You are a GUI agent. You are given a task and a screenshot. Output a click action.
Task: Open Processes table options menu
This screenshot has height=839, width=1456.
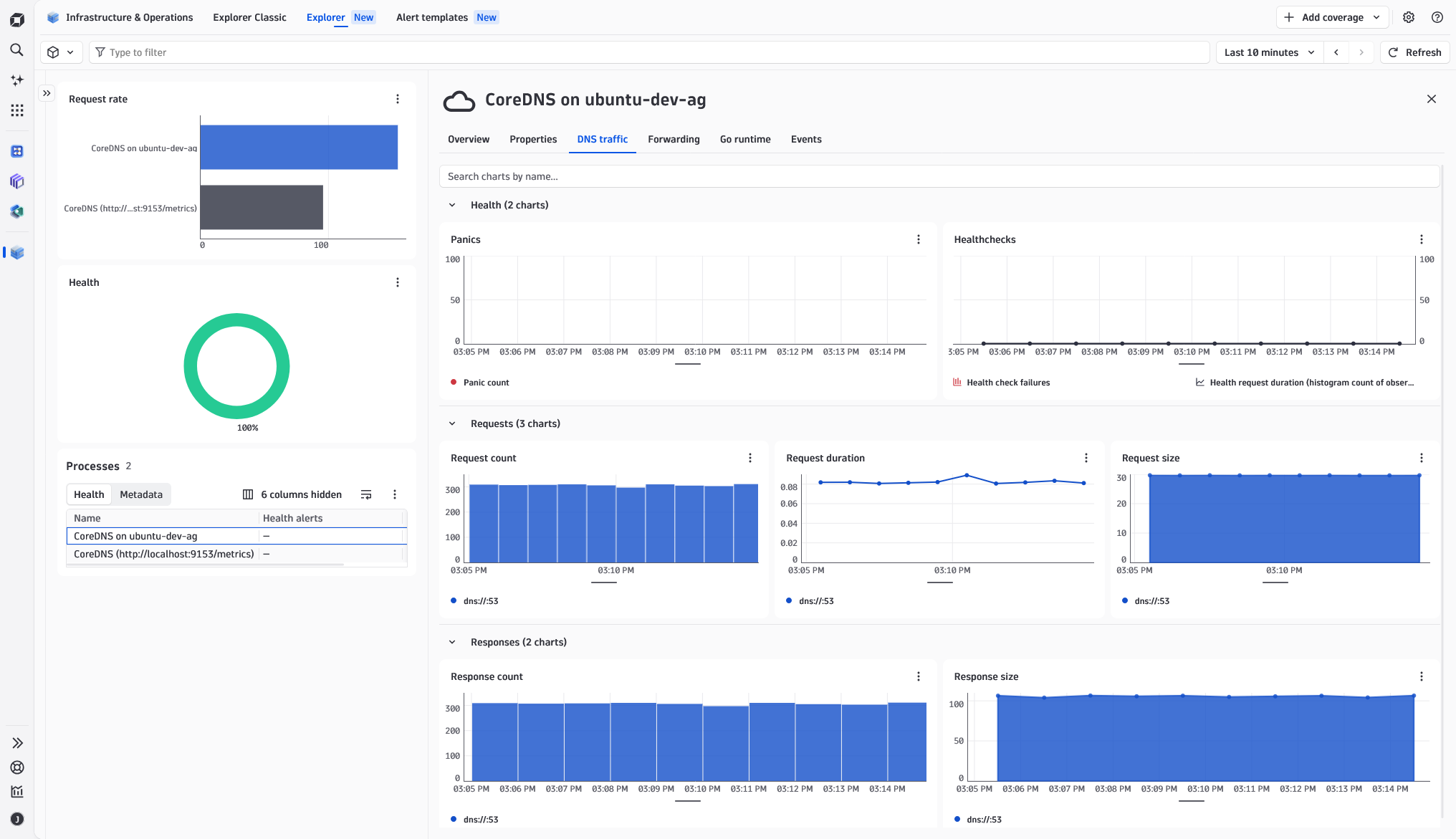tap(395, 494)
